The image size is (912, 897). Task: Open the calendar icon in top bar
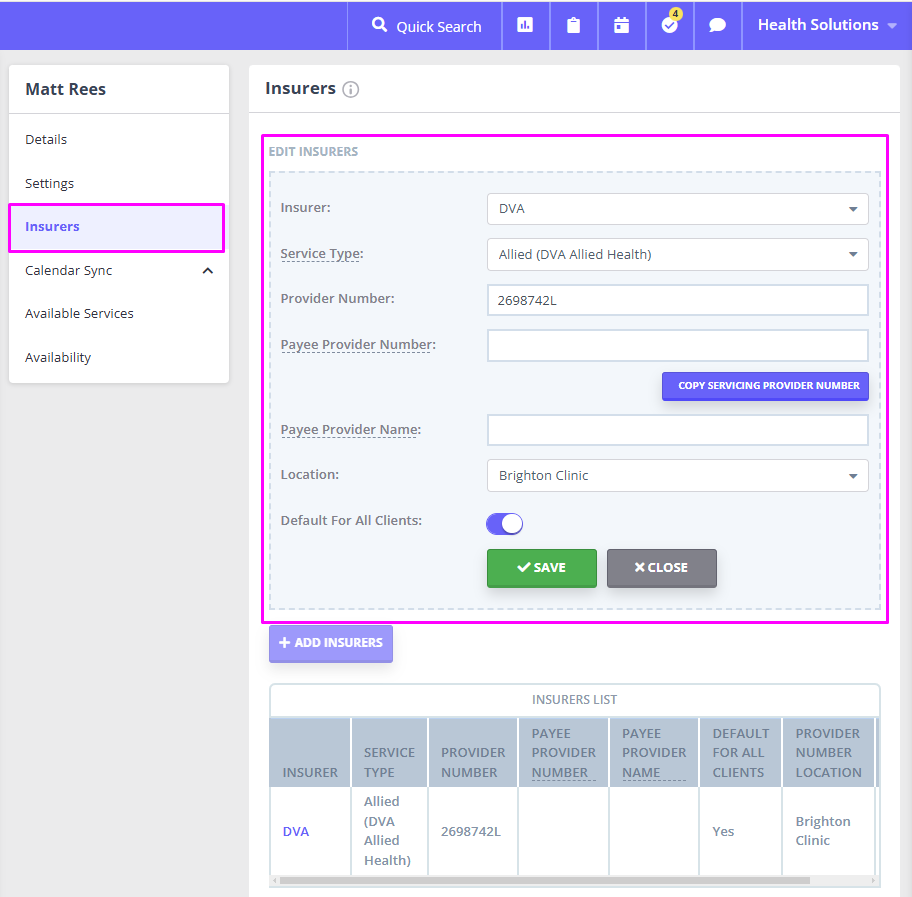621,25
